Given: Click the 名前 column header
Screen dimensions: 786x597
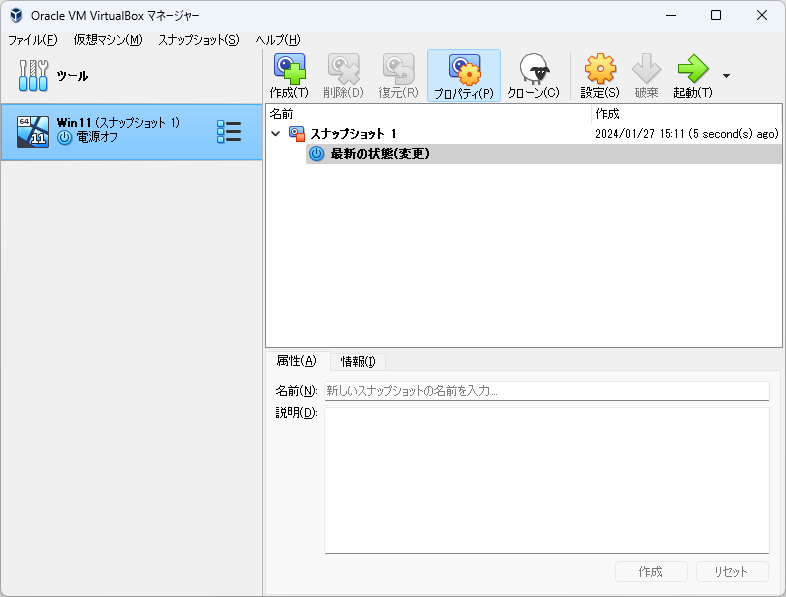Looking at the screenshot, I should point(429,114).
